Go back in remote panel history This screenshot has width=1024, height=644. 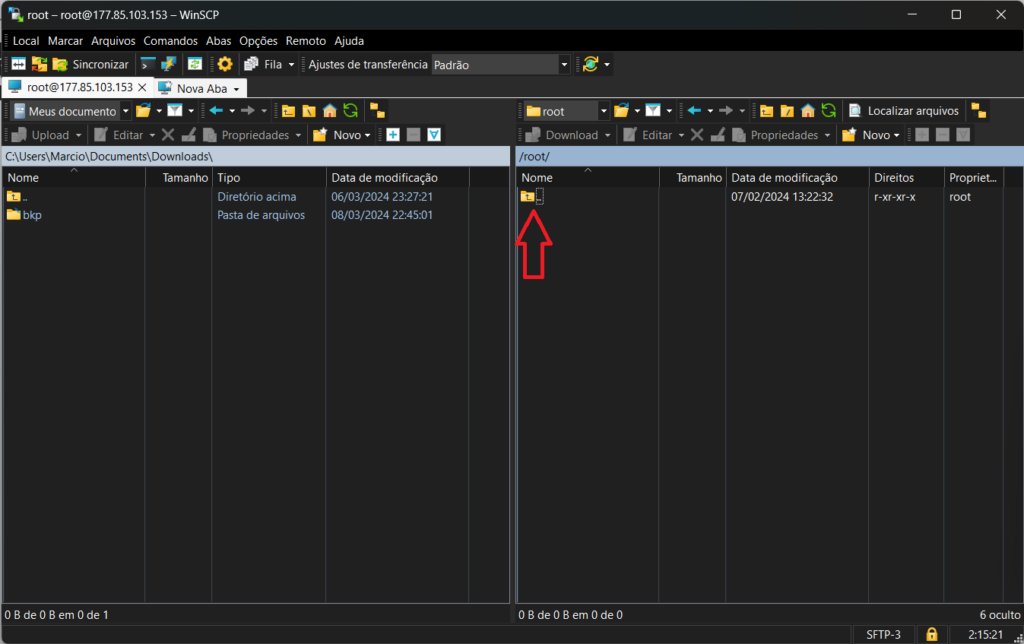694,111
